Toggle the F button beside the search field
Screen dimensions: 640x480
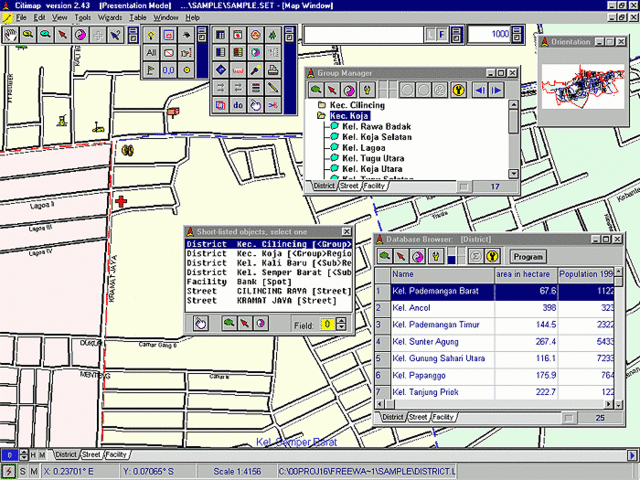point(442,35)
